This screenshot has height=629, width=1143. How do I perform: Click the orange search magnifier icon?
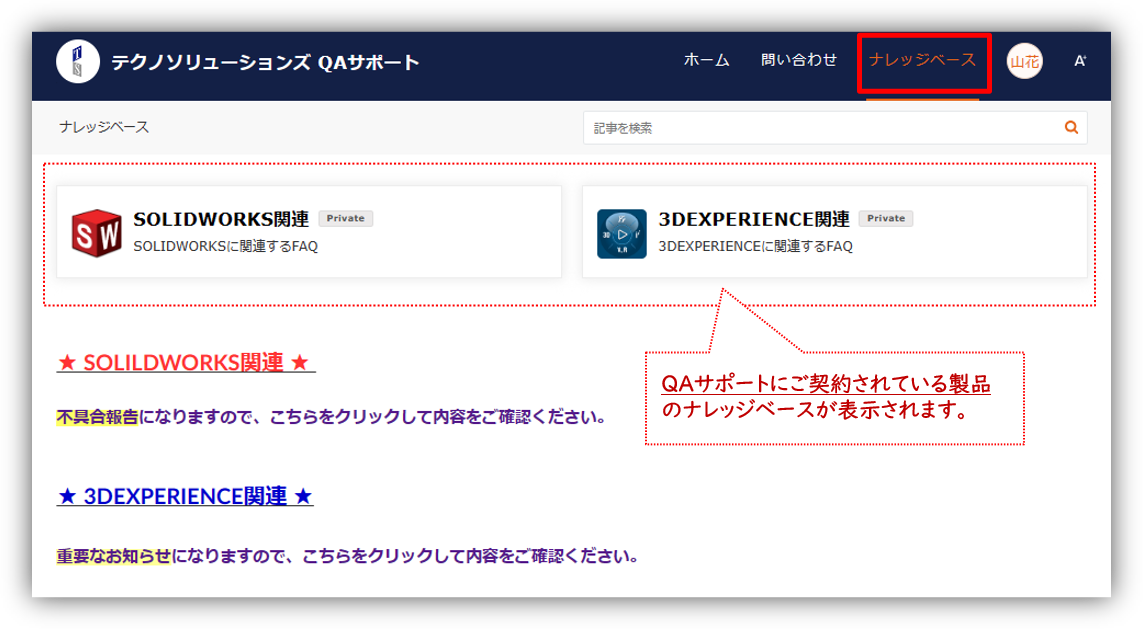click(1071, 128)
